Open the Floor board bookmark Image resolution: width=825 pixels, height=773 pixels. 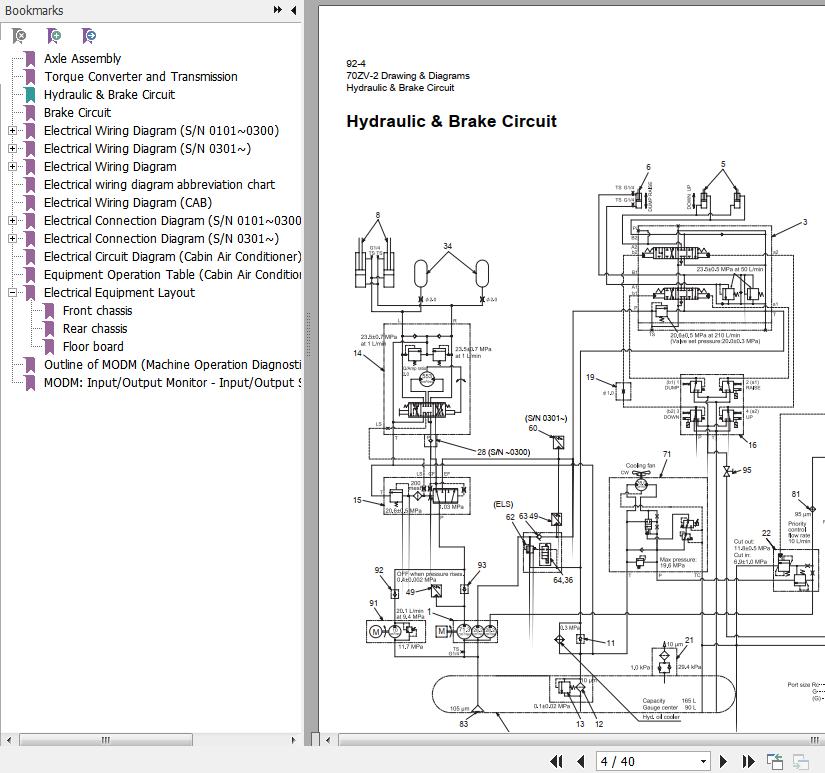[93, 347]
